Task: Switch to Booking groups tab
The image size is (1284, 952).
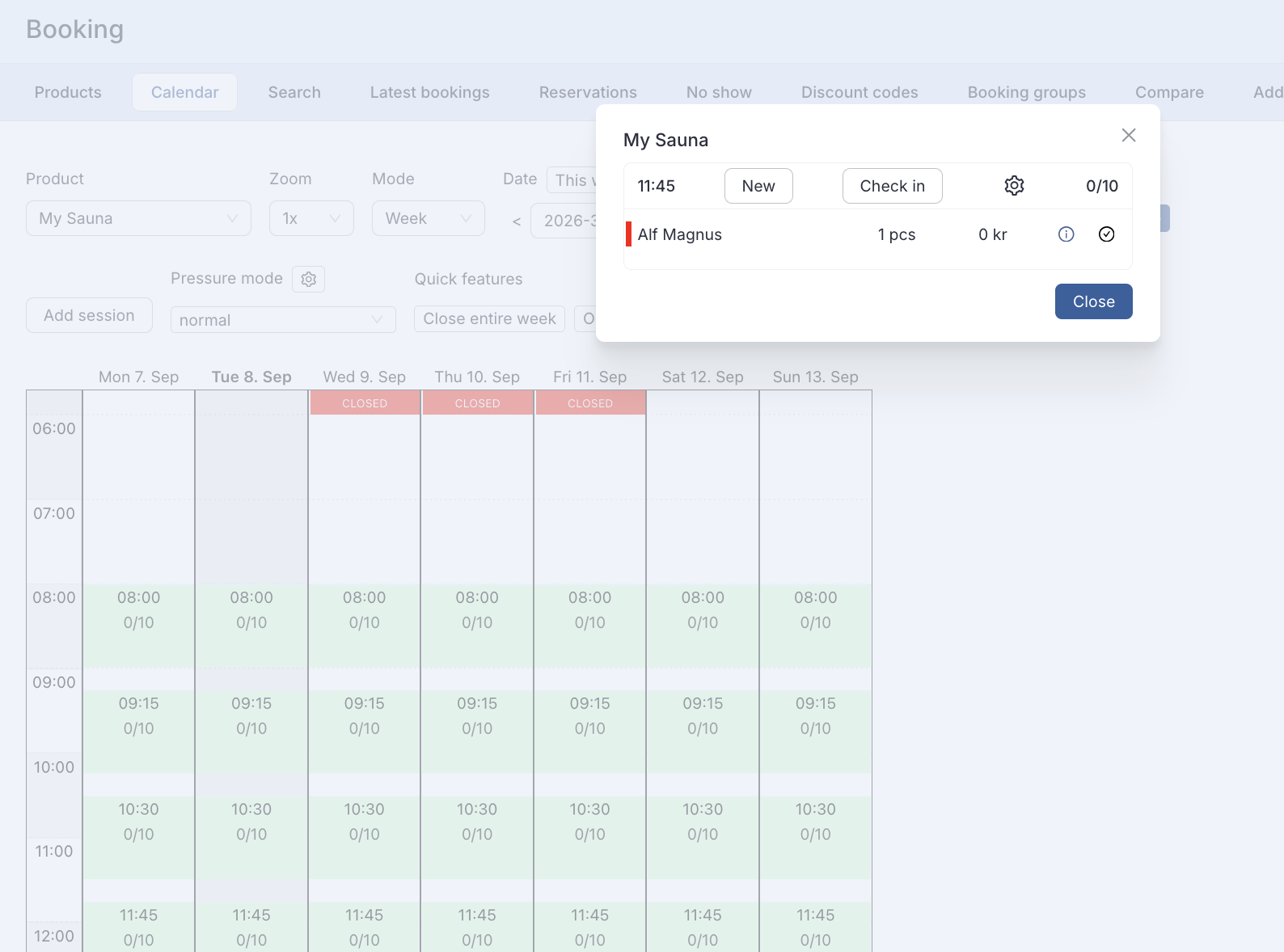Action: [1027, 92]
